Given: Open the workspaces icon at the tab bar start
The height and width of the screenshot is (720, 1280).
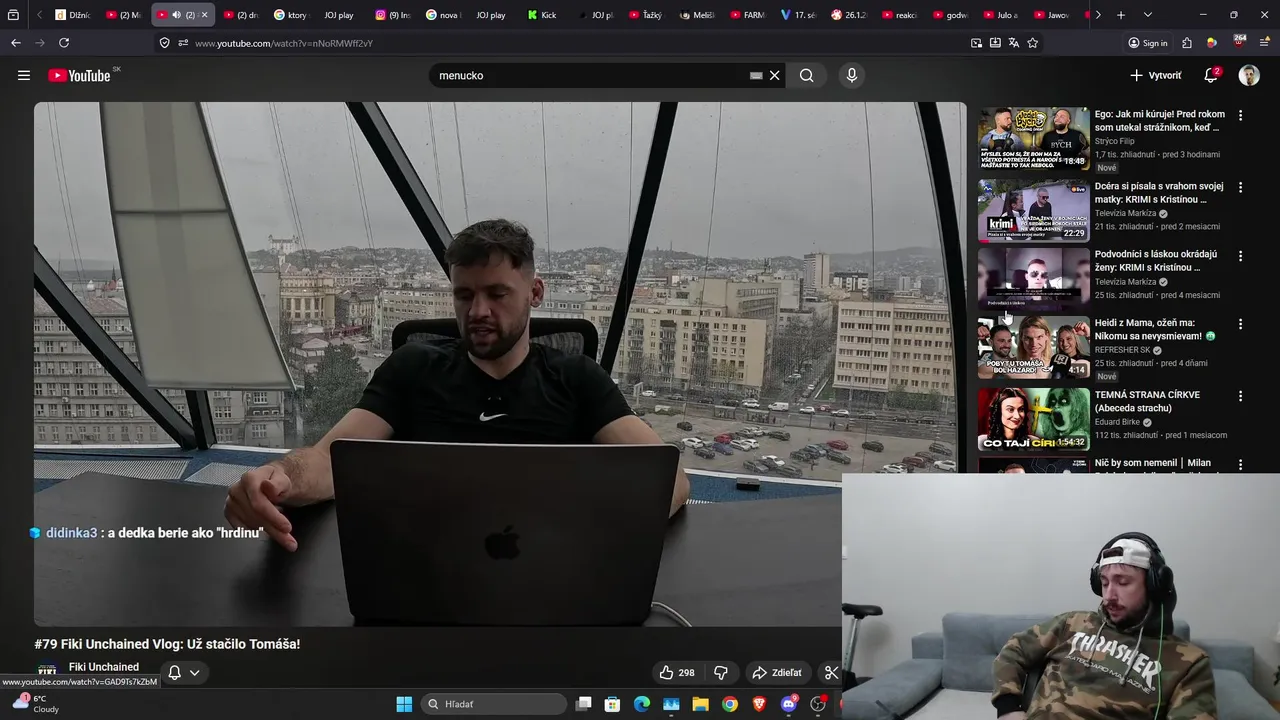Looking at the screenshot, I should coord(13,15).
